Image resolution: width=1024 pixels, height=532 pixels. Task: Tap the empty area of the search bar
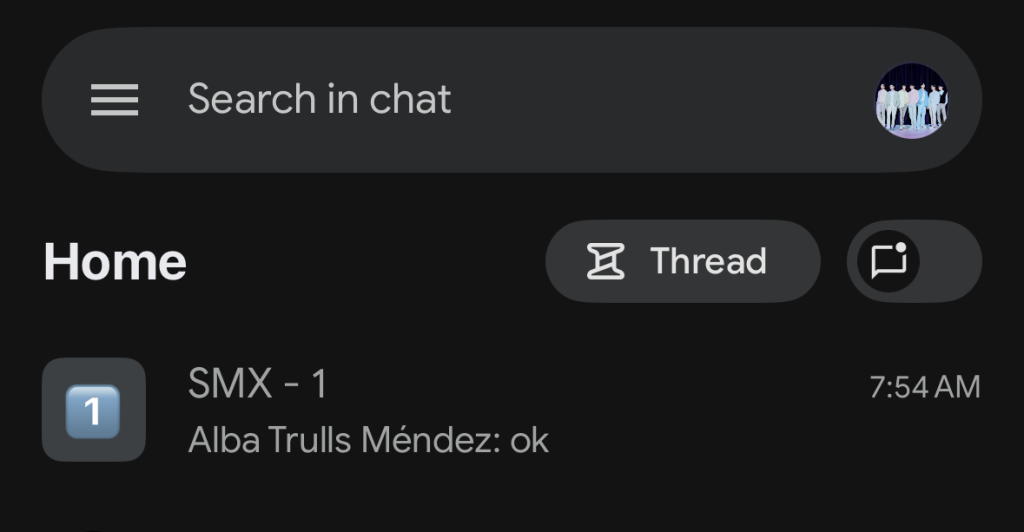tap(660, 100)
